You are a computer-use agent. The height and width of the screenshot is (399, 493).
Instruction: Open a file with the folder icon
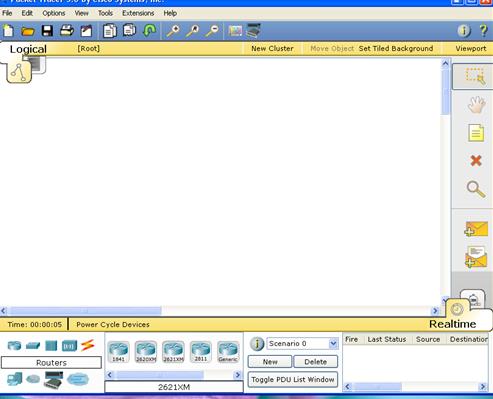(x=28, y=31)
